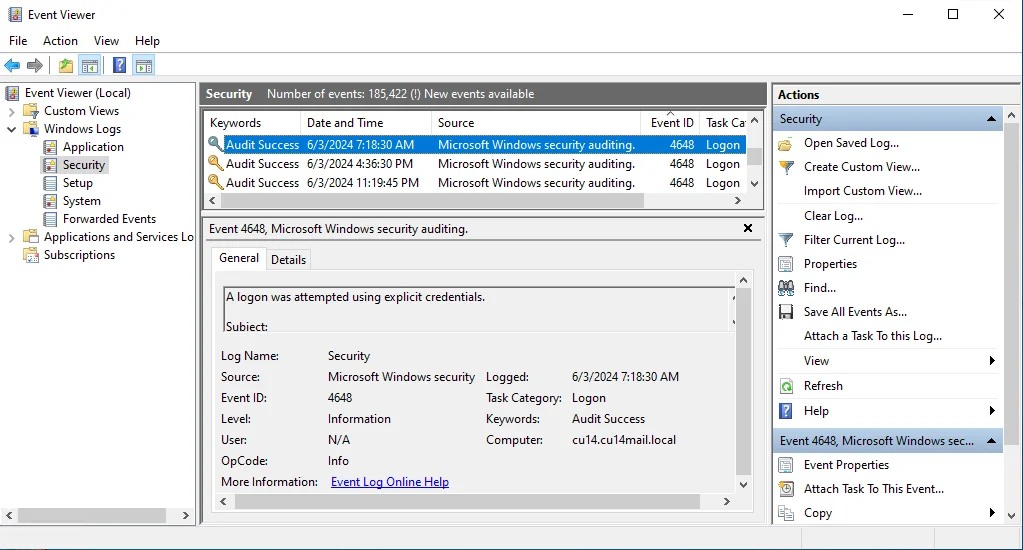Select the 7:18:30 AM event row
Screen dimensions: 1023x550
click(476, 145)
